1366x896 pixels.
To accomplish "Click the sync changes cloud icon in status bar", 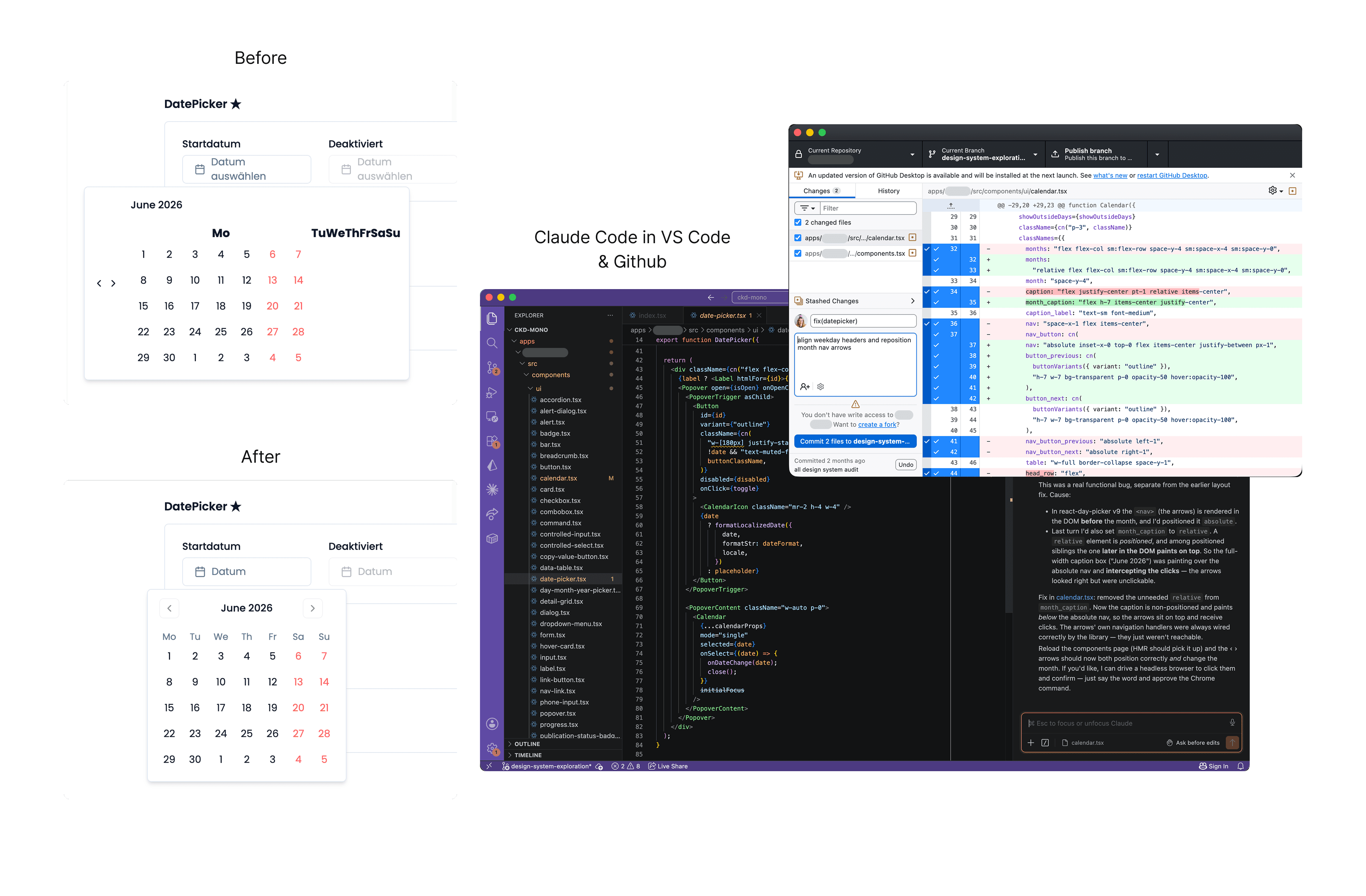I will tap(599, 766).
